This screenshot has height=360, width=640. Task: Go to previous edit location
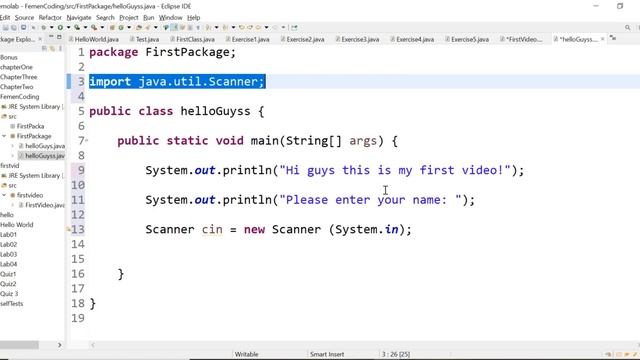tap(242, 27)
